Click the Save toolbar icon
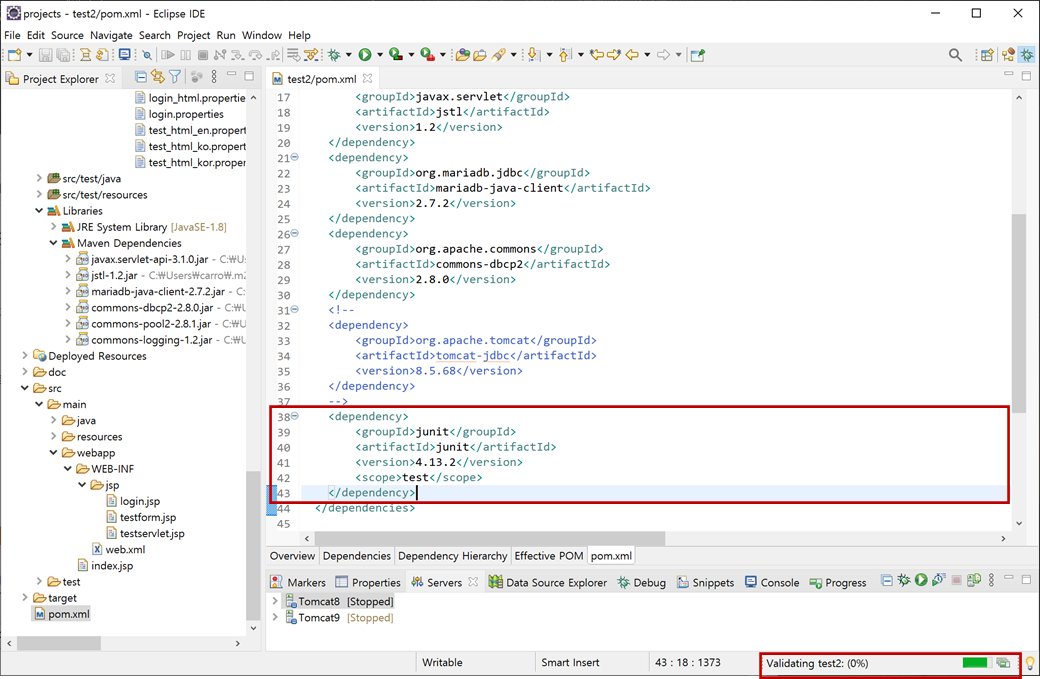 click(45, 55)
